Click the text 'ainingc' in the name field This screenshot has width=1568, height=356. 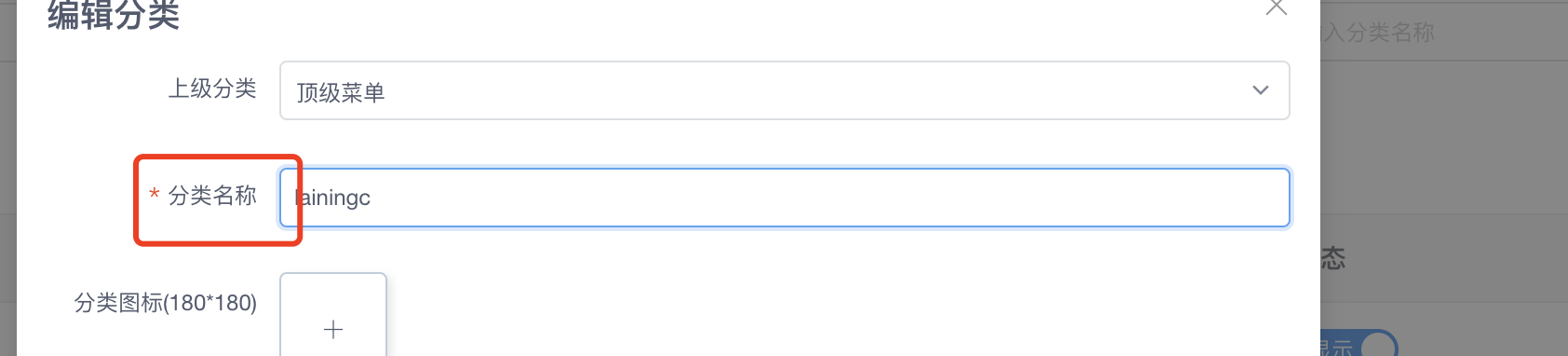[x=332, y=198]
